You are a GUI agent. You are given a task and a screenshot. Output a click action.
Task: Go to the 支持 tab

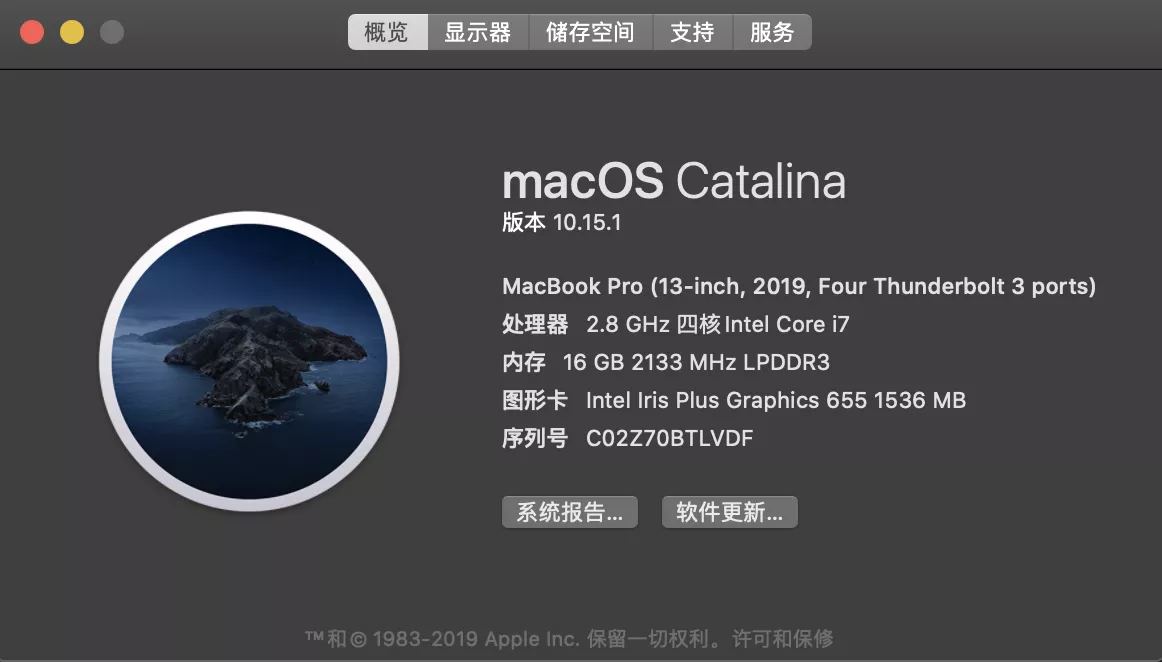click(692, 32)
